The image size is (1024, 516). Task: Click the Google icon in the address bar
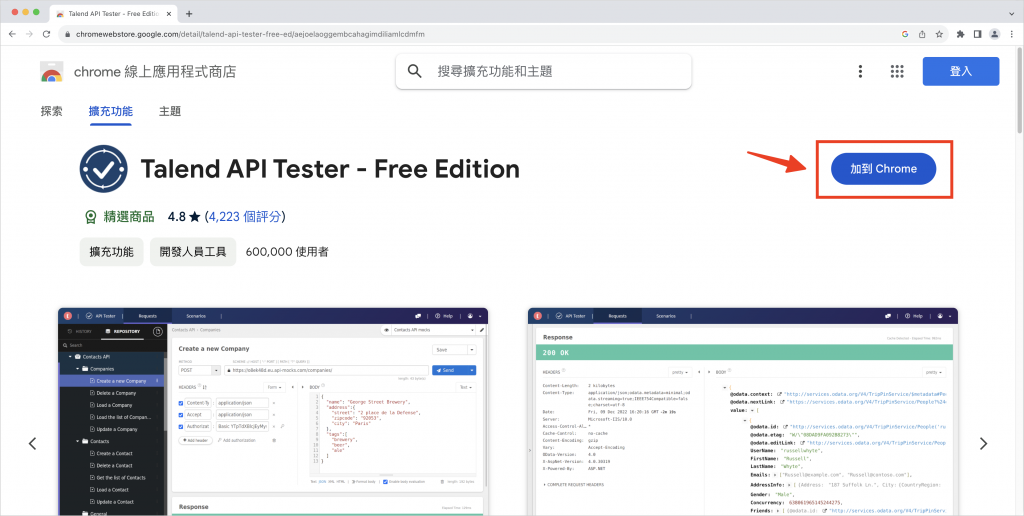[x=905, y=34]
